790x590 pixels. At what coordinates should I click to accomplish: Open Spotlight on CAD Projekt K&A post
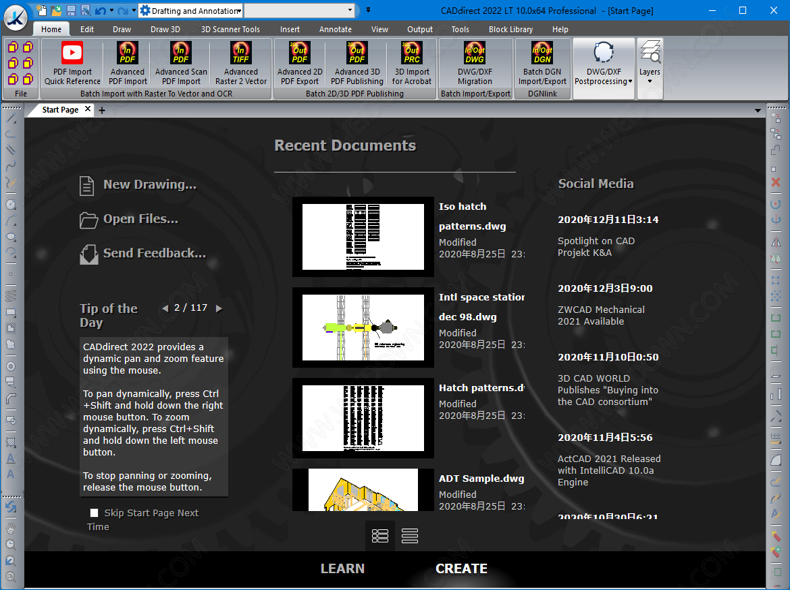pyautogui.click(x=596, y=247)
